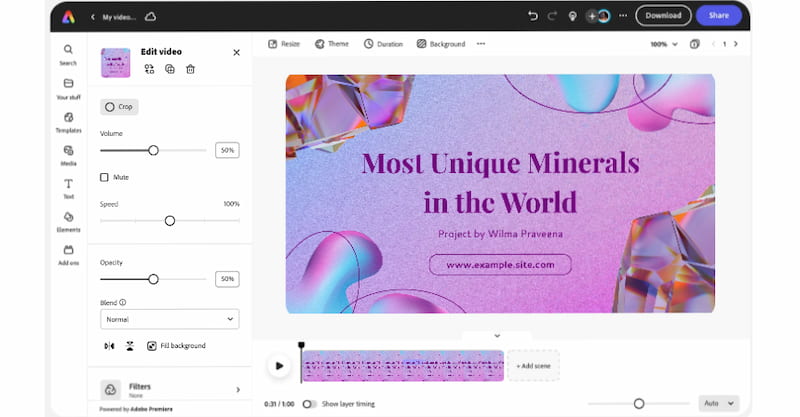Click the Share button
This screenshot has width=800, height=417.
(x=718, y=15)
